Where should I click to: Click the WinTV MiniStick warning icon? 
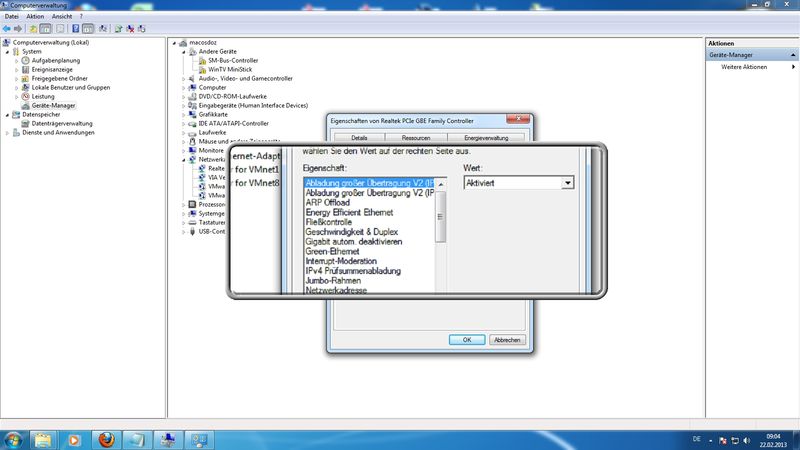[202, 69]
